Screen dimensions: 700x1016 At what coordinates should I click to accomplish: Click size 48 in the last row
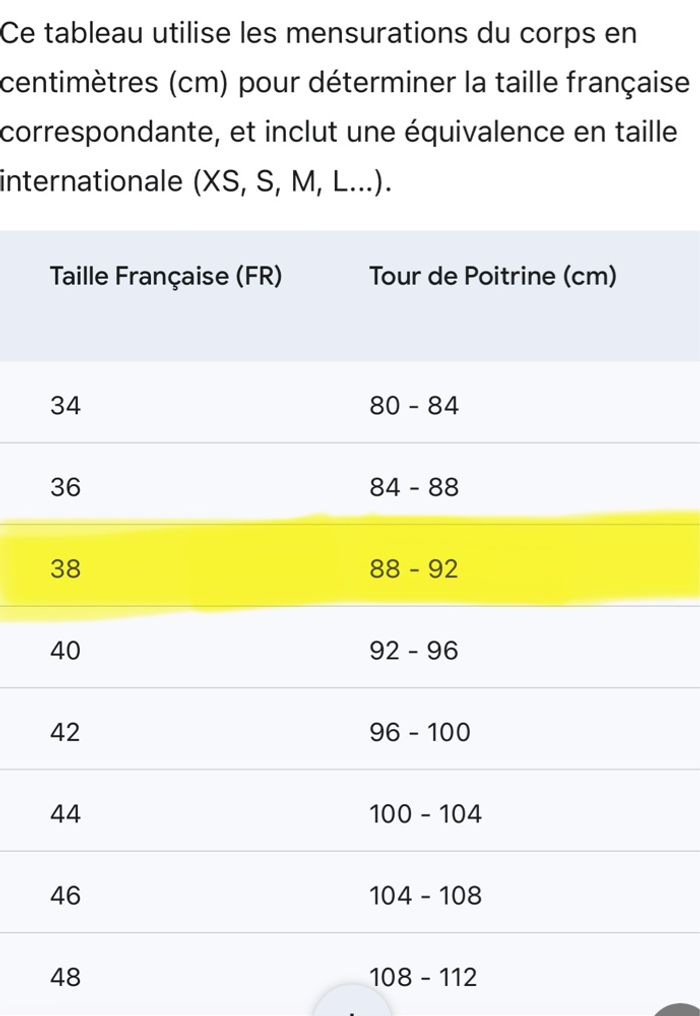coord(66,977)
